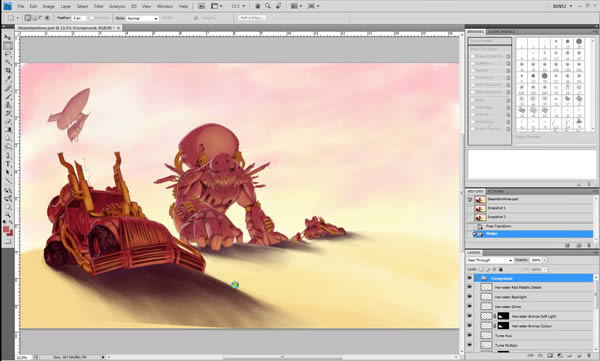Open the Analysis menu
600x361 pixels.
(117, 7)
